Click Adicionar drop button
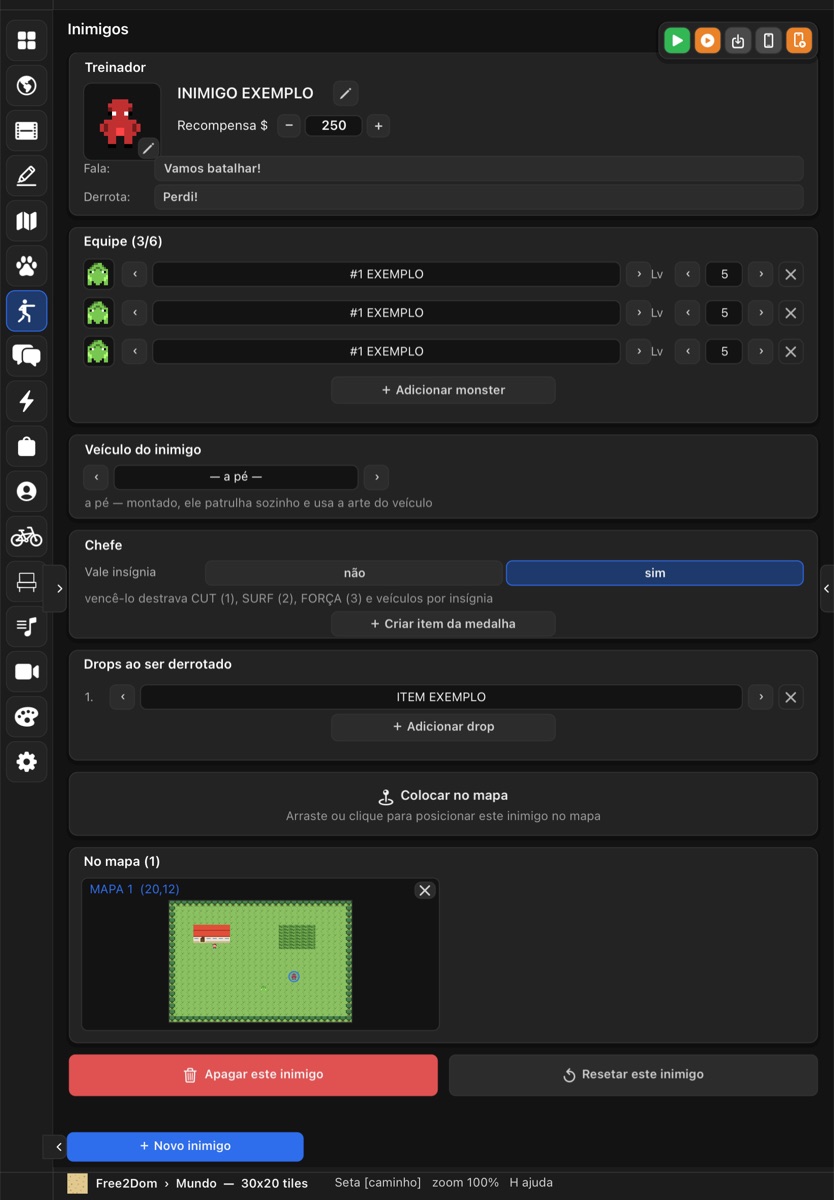 pos(443,727)
